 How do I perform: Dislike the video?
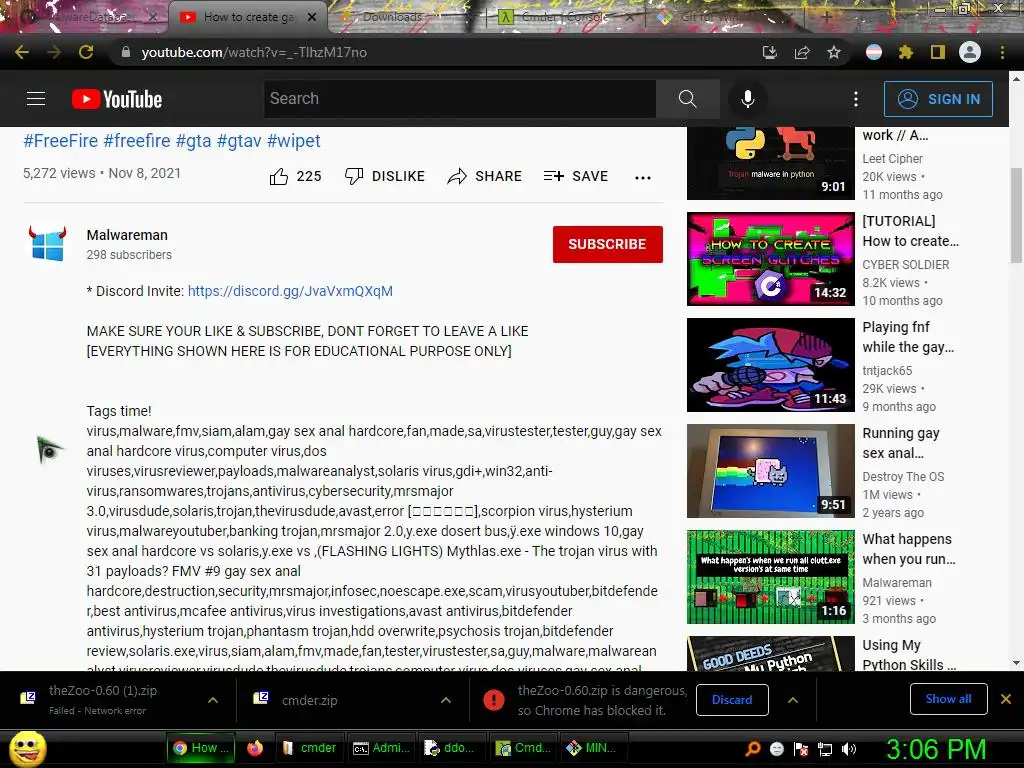coord(385,176)
